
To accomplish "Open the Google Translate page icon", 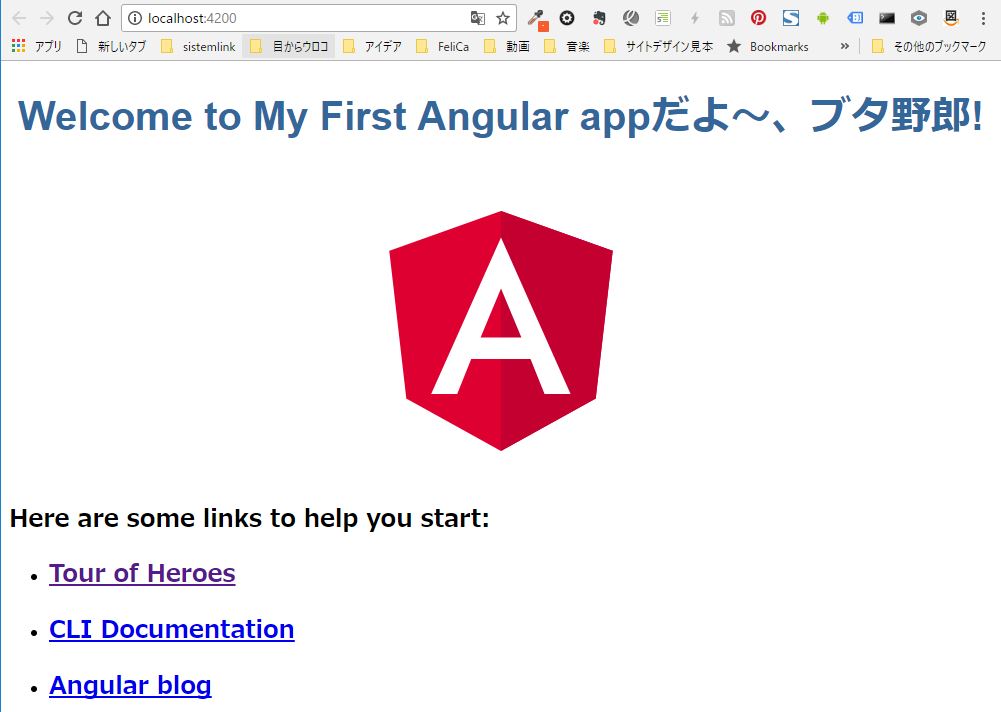I will coord(478,18).
